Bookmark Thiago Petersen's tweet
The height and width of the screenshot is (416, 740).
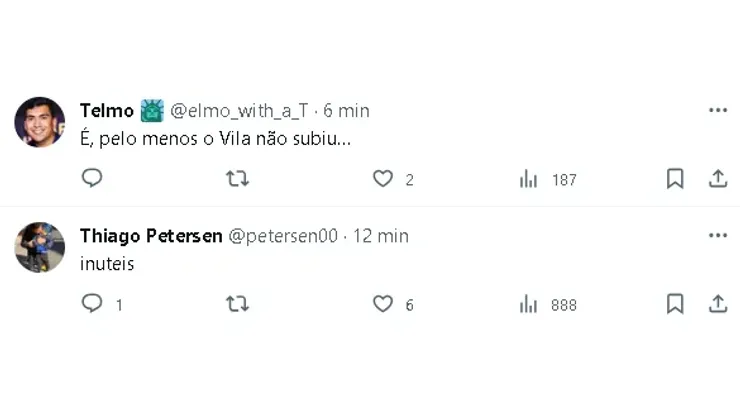coord(675,304)
